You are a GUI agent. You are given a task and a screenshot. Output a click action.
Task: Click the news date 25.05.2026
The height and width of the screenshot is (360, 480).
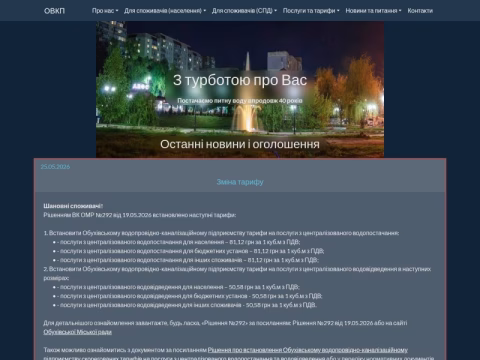pyautogui.click(x=55, y=167)
